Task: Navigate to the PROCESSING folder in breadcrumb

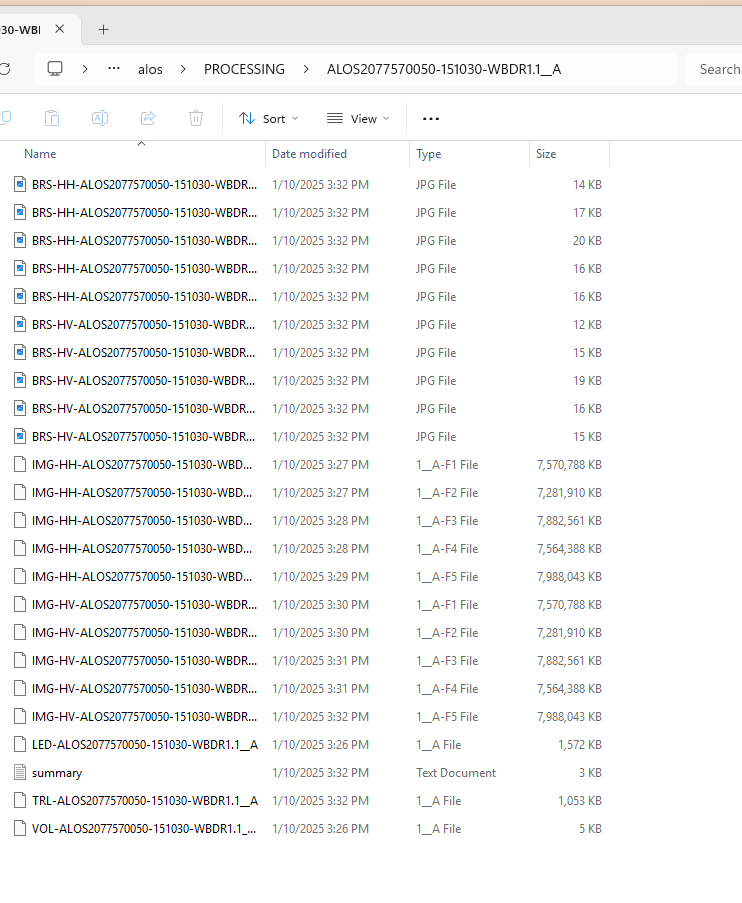Action: point(244,69)
